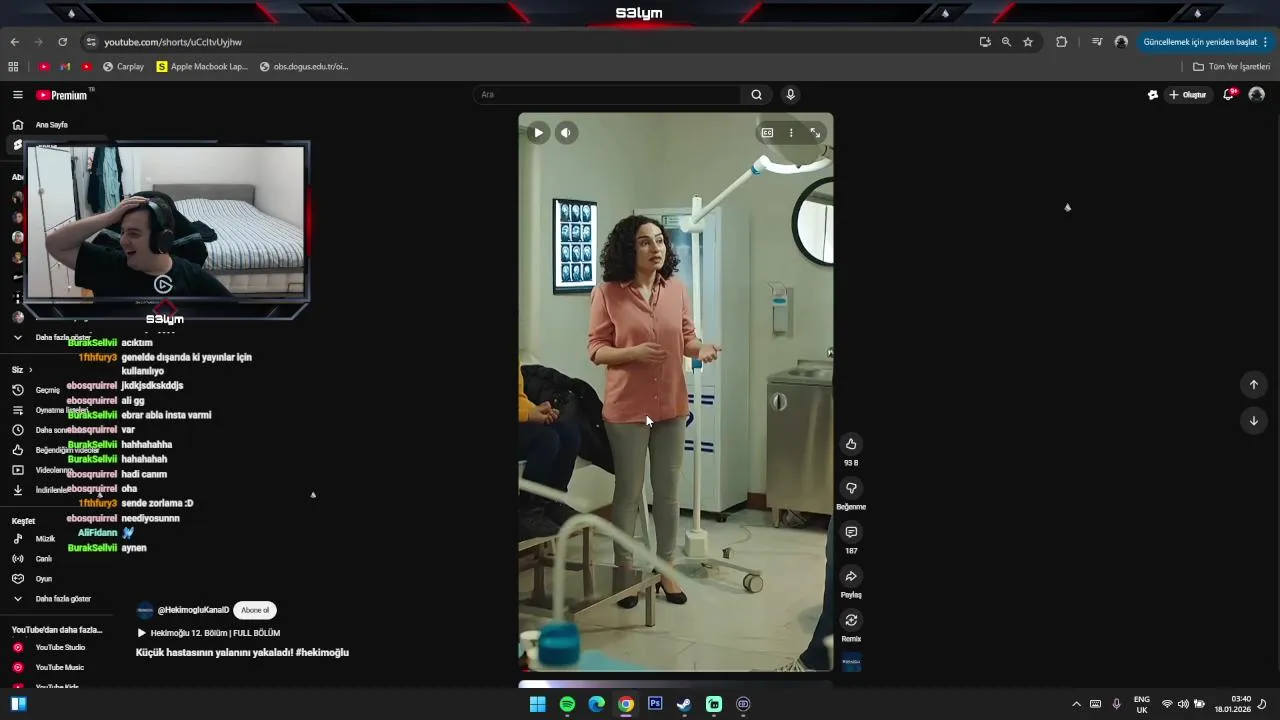Open YouTube notifications bell

[x=1229, y=95]
